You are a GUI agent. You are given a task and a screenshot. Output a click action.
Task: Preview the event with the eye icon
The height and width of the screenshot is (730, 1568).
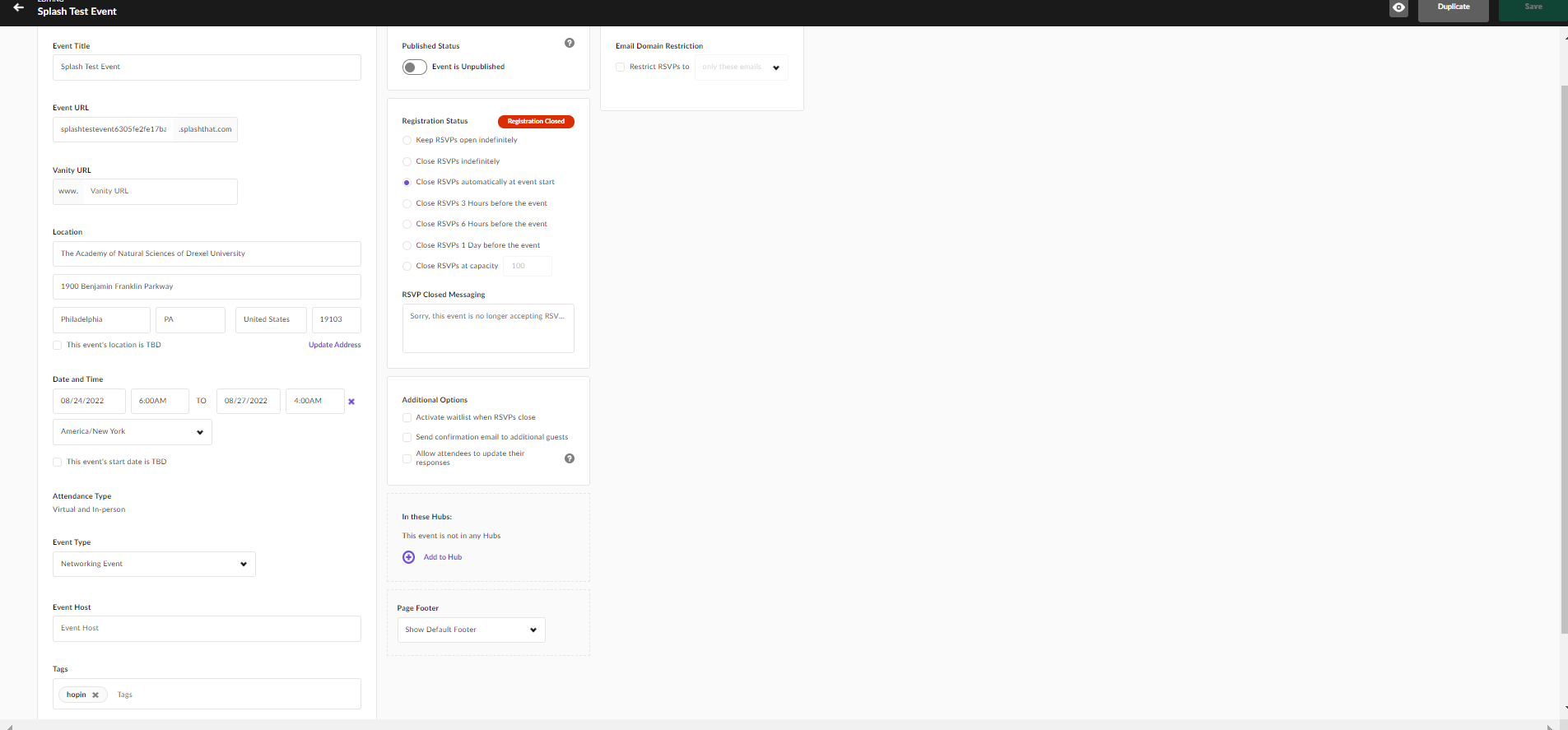(1398, 7)
